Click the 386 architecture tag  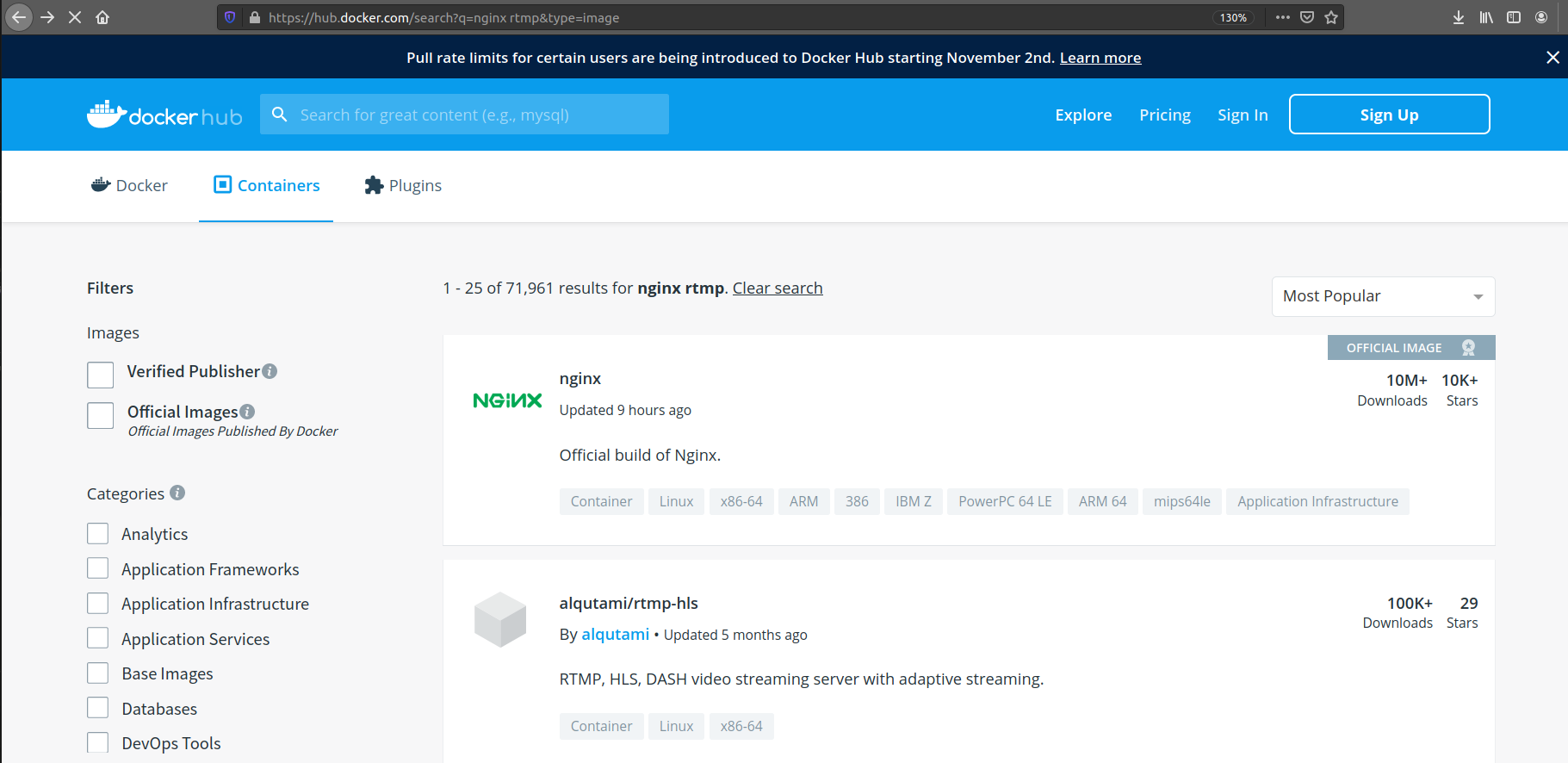click(857, 501)
